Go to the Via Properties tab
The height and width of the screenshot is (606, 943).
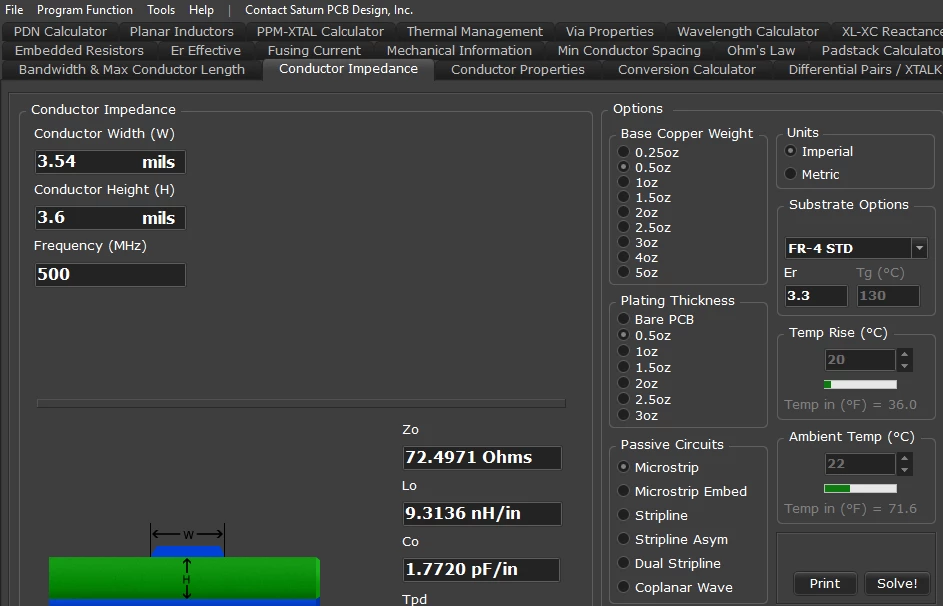[609, 31]
